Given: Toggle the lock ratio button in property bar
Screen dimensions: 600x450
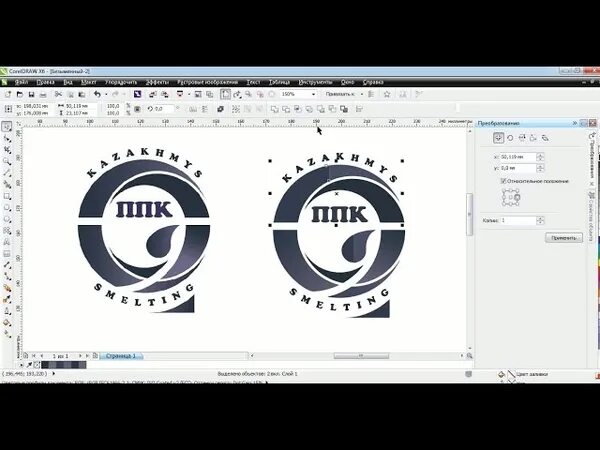Looking at the screenshot, I should click(x=137, y=109).
